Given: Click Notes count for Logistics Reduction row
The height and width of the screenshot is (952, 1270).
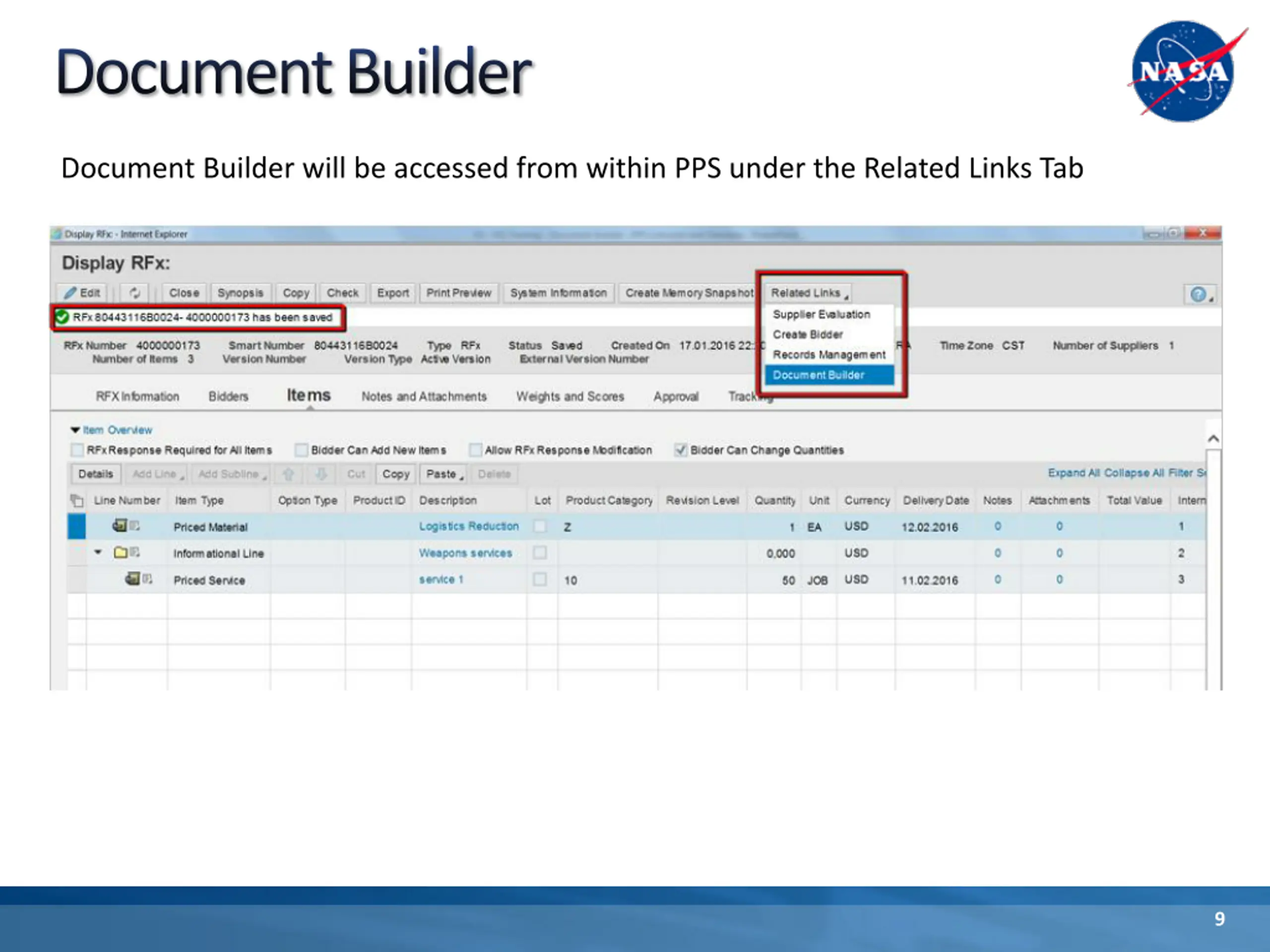Looking at the screenshot, I should coord(998,526).
